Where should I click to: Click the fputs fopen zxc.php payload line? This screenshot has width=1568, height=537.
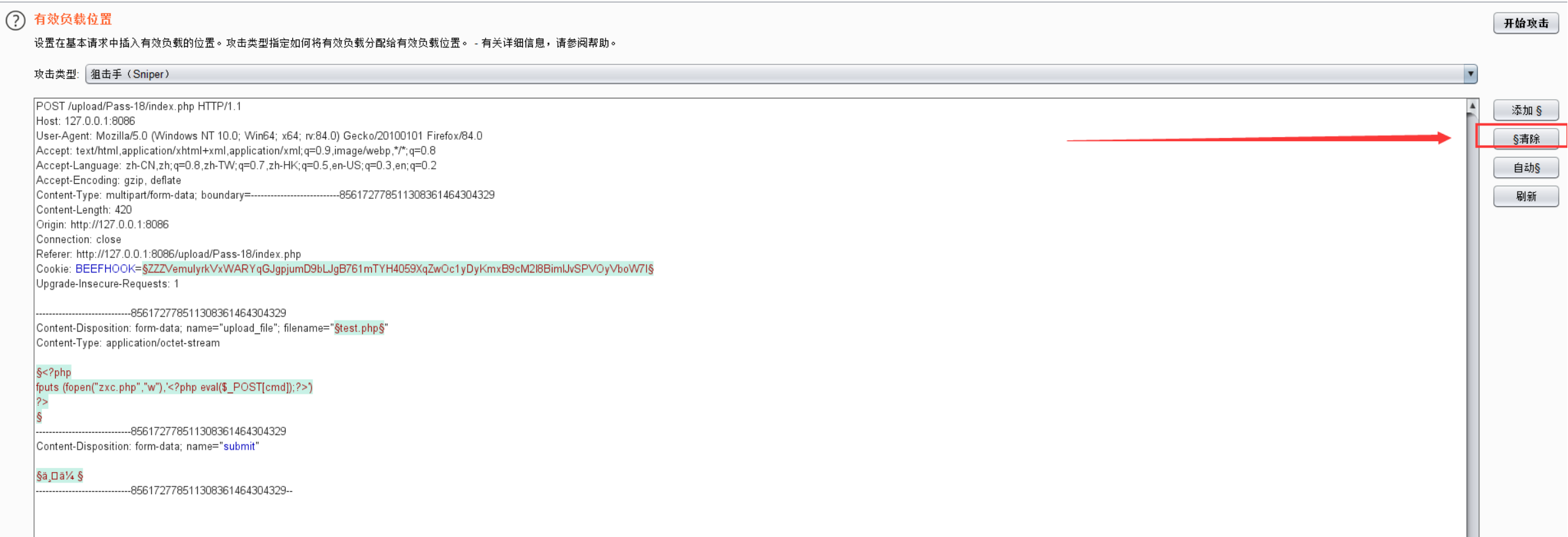[x=174, y=387]
